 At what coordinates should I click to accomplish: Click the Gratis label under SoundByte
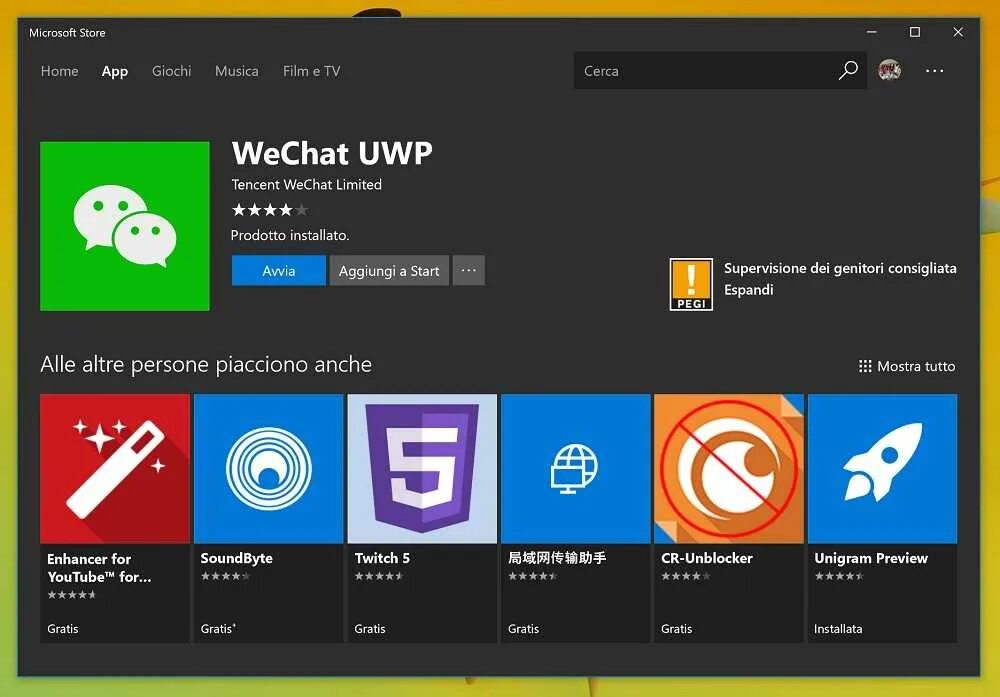coord(218,629)
